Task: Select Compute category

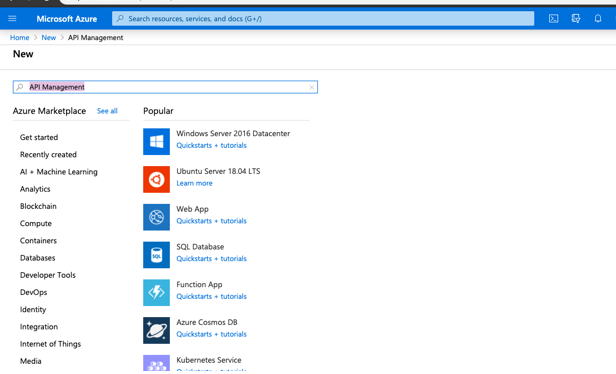Action: [36, 224]
